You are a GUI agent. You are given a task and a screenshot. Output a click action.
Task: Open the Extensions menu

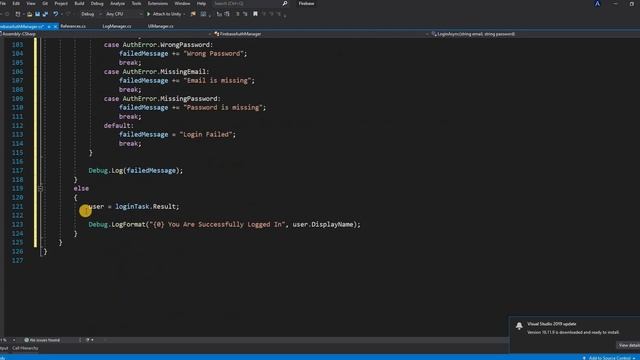(158, 3)
